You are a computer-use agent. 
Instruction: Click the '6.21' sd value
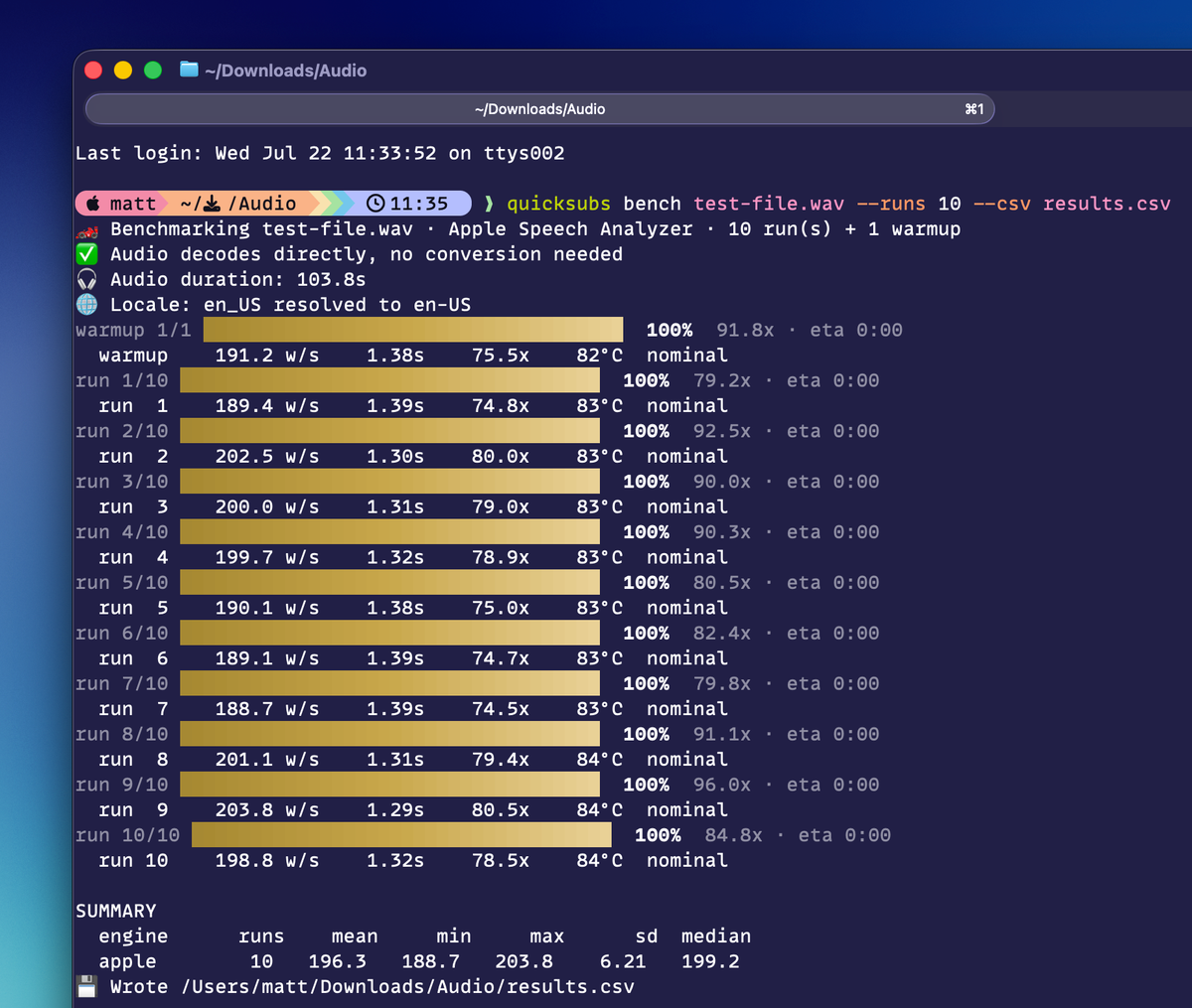(x=623, y=961)
